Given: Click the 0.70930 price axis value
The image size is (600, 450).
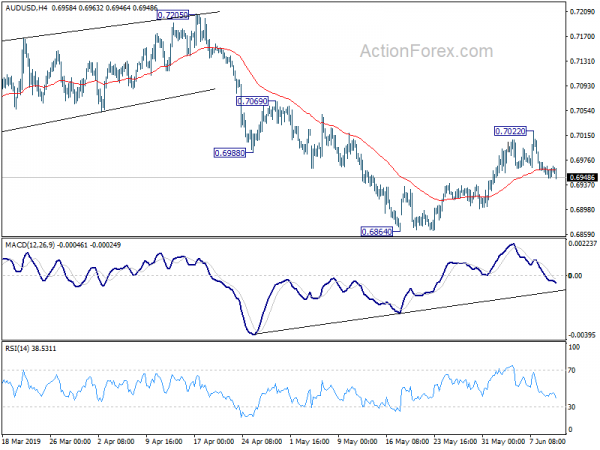Looking at the screenshot, I should coord(582,86).
